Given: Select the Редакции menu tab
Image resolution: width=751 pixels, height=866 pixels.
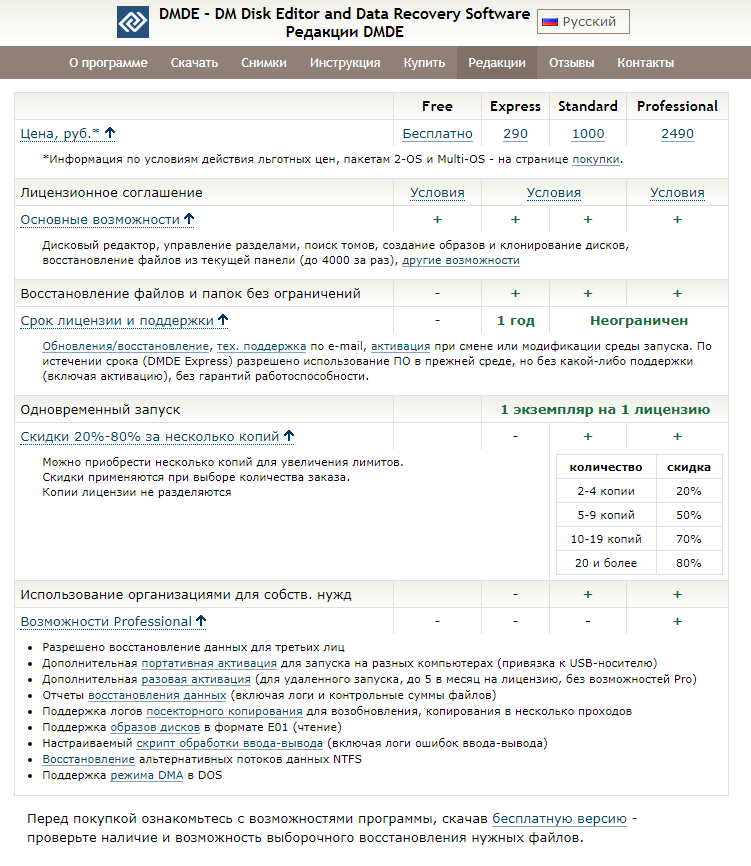Looking at the screenshot, I should pos(497,63).
